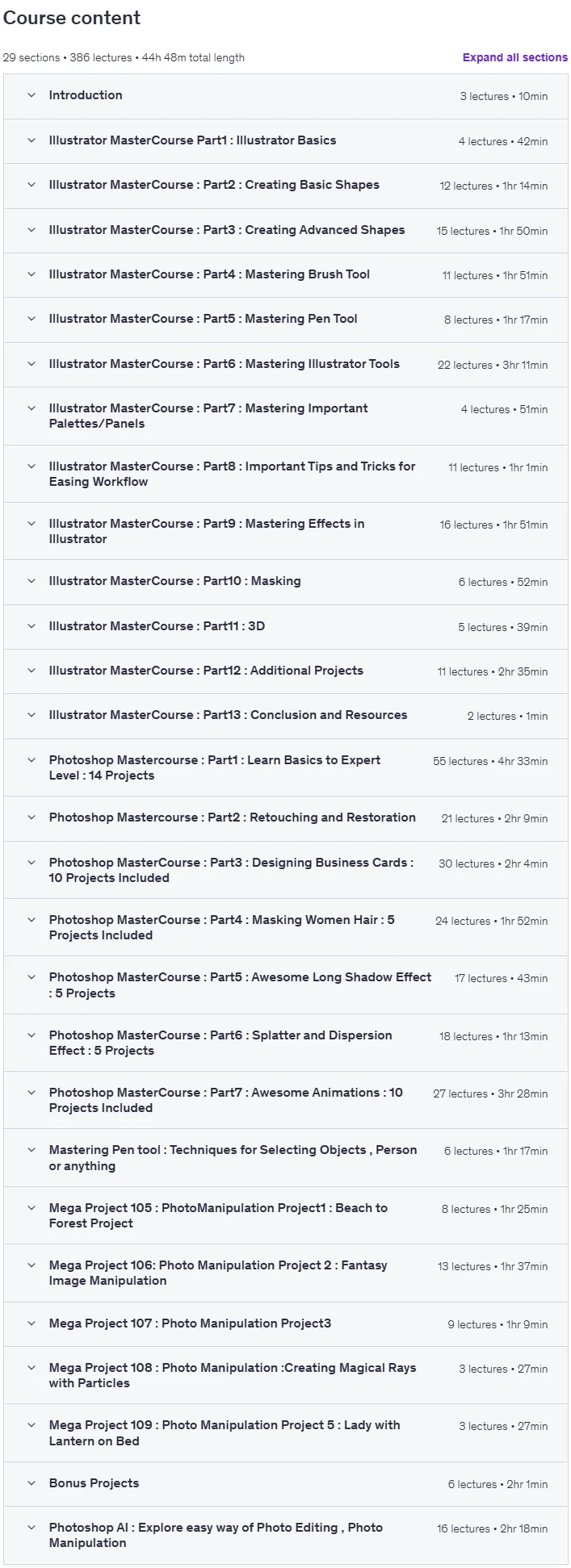Click the '4 lectures • 42min' text
The image size is (571, 1568).
click(x=503, y=141)
